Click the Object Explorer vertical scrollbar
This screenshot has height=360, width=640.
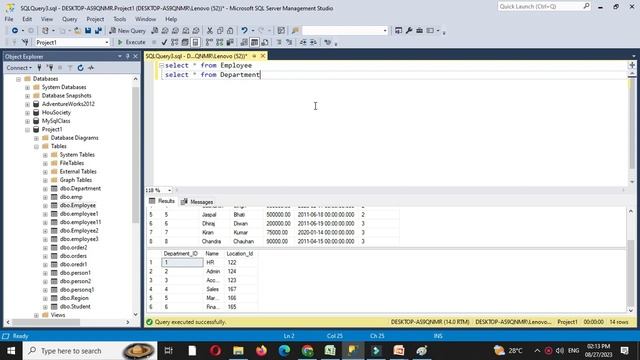click(136, 155)
